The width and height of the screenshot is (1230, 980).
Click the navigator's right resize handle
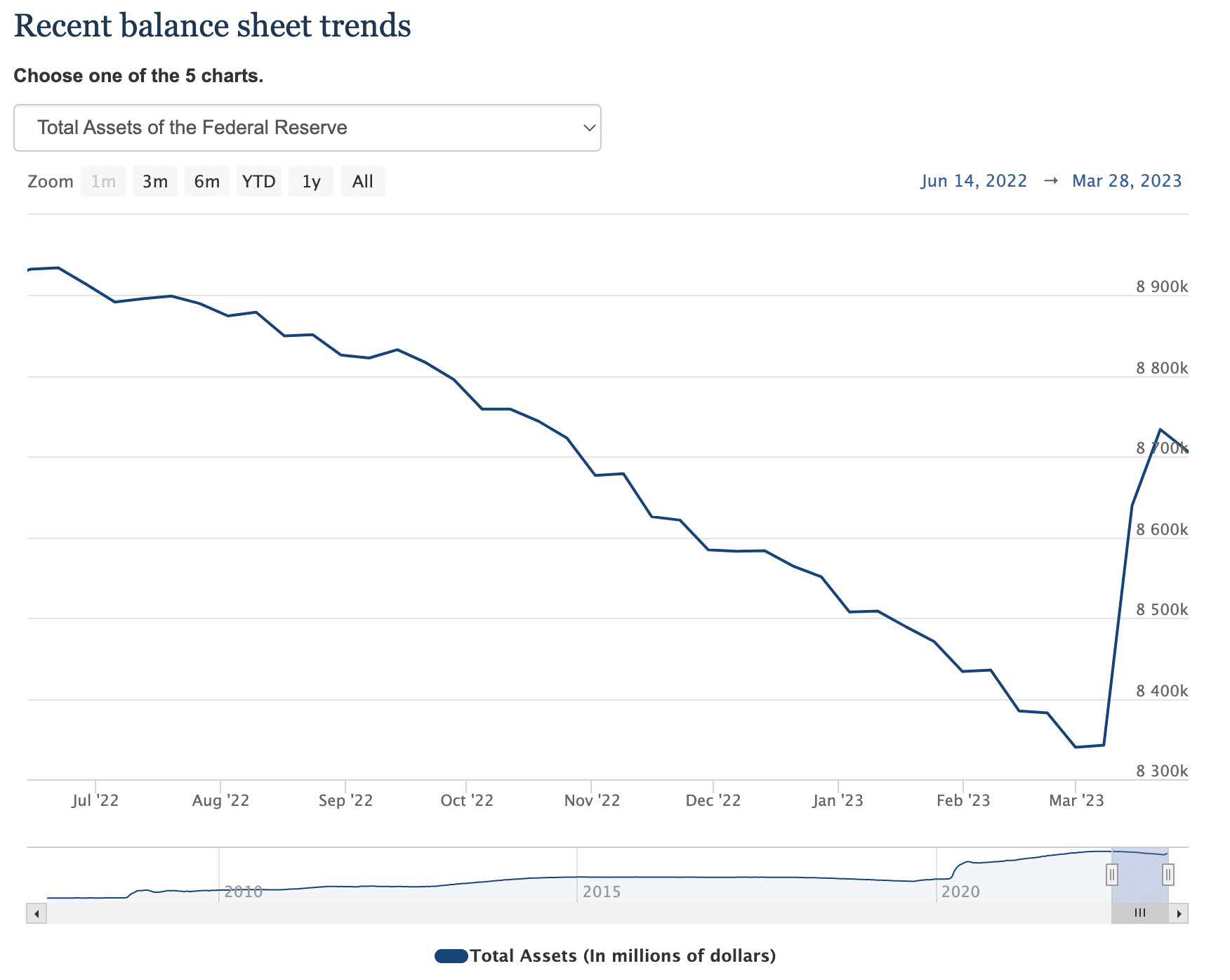click(1167, 875)
